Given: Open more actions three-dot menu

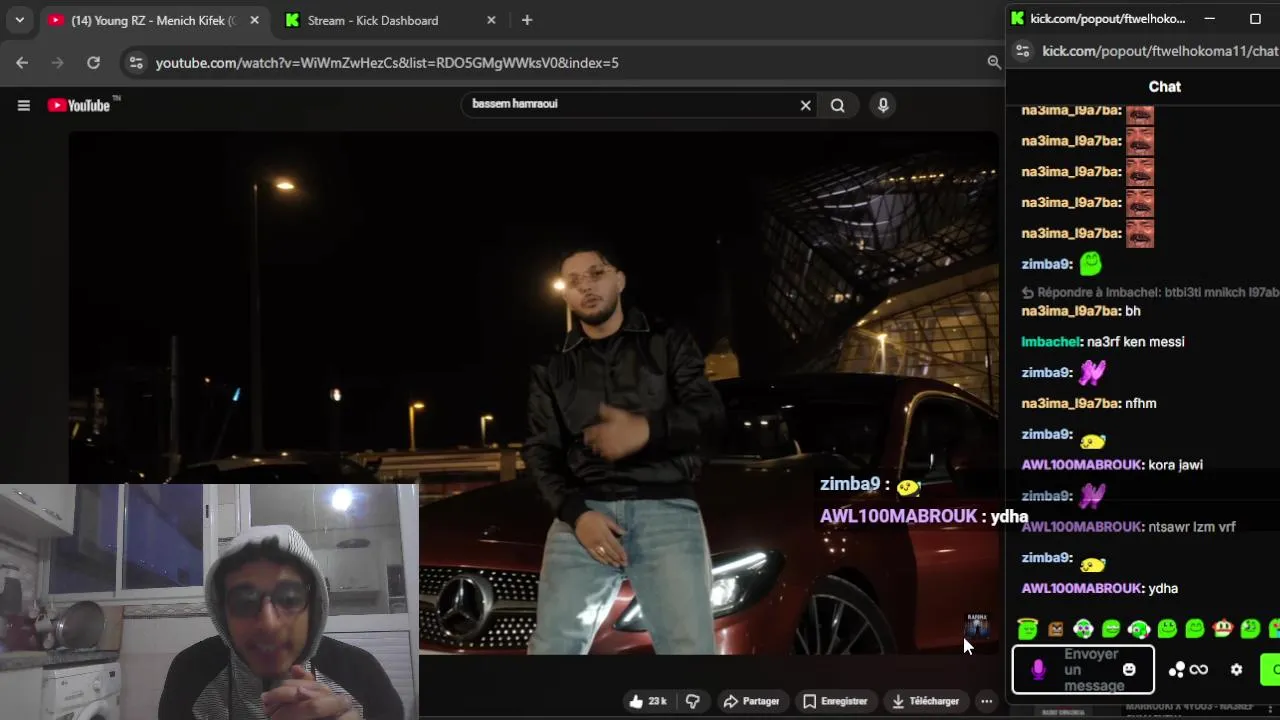Looking at the screenshot, I should pyautogui.click(x=986, y=701).
